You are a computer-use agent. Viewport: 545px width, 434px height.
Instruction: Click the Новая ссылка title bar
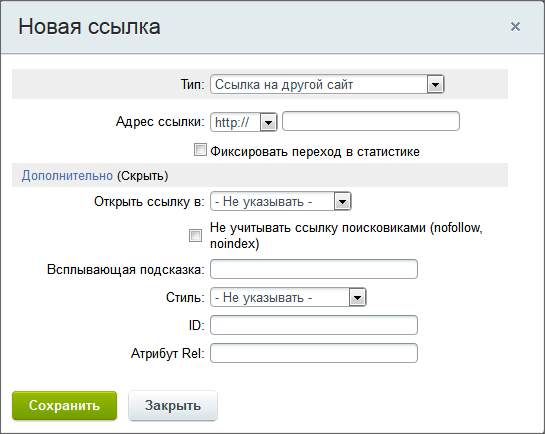click(x=272, y=27)
